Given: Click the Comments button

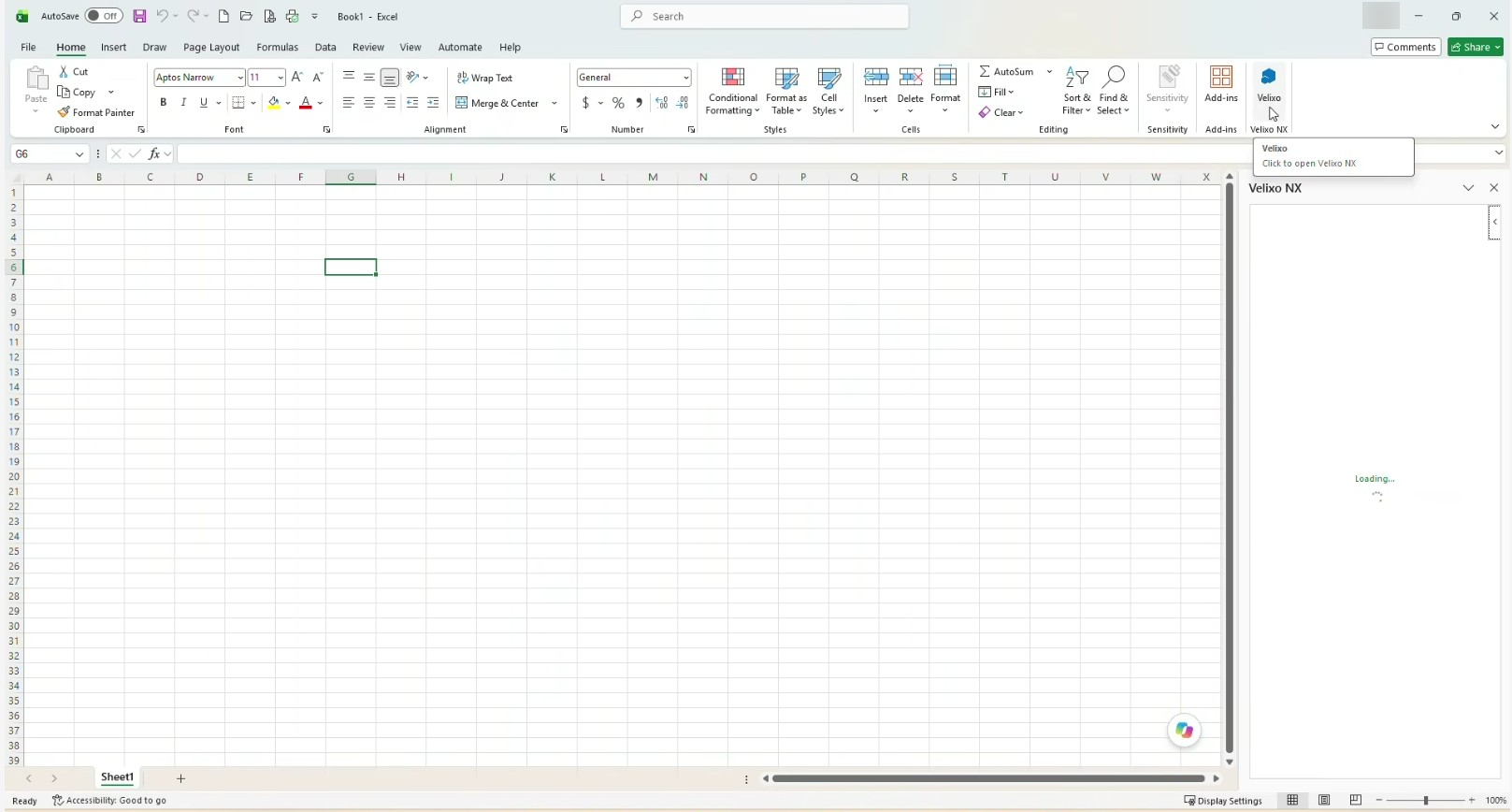Looking at the screenshot, I should click(1405, 47).
